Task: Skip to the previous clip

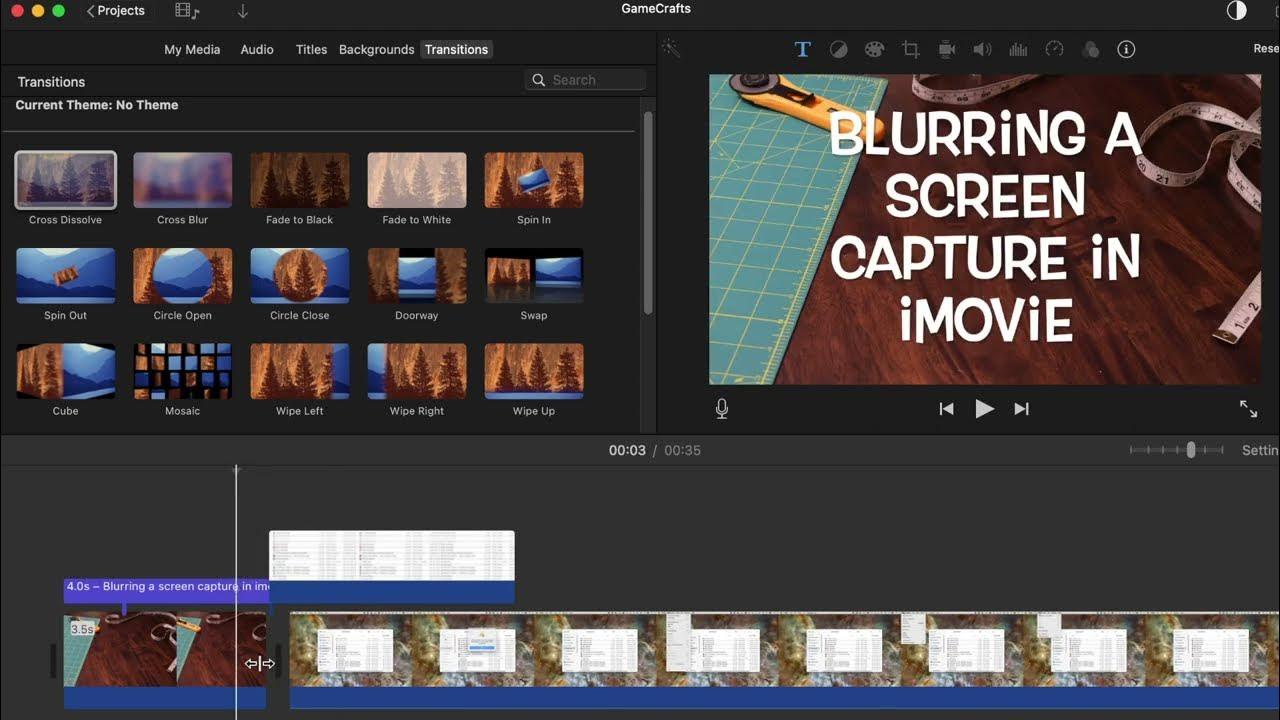Action: point(946,408)
